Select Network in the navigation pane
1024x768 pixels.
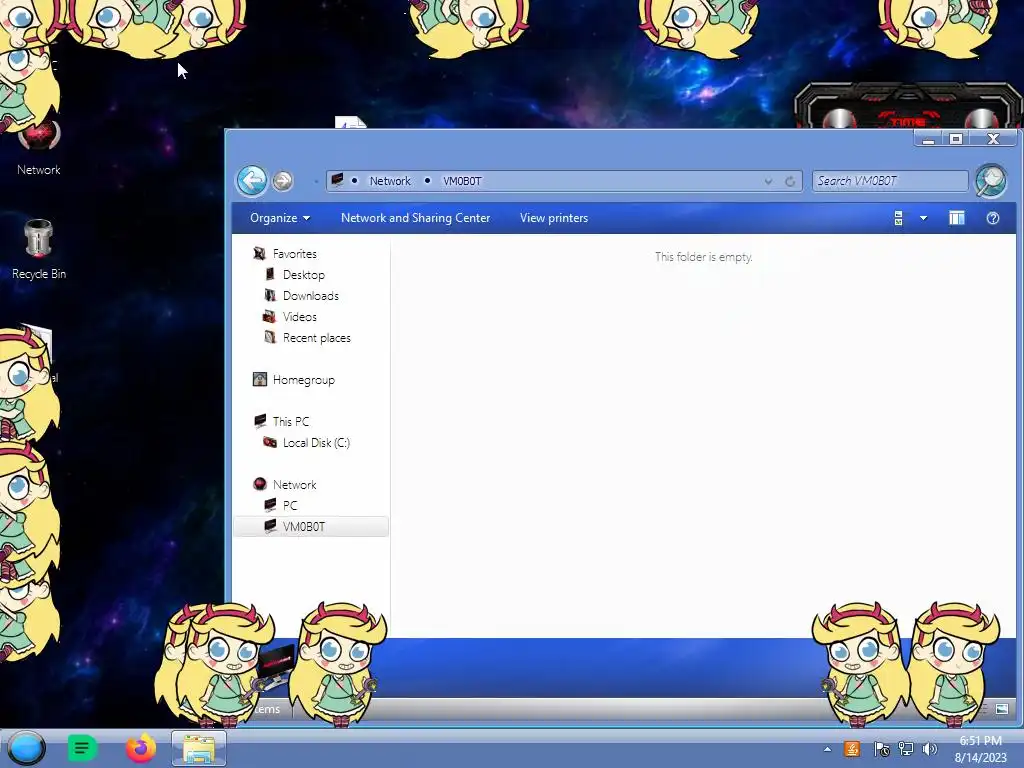coord(295,485)
